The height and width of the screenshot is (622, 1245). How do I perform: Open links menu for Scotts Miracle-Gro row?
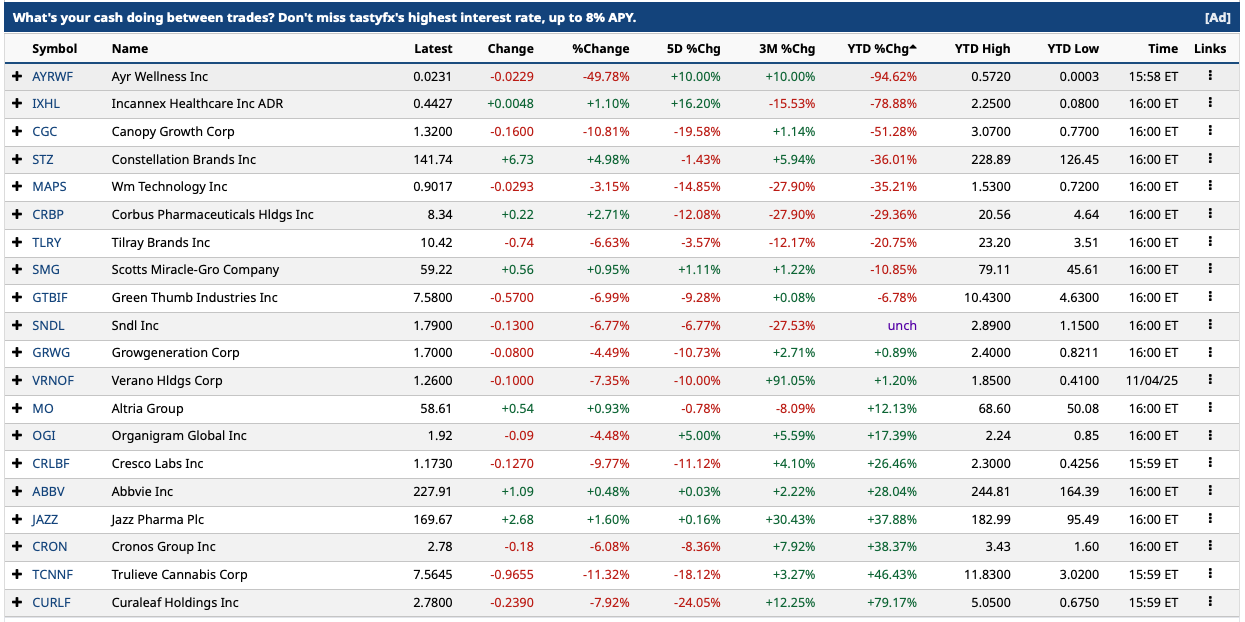[1210, 269]
